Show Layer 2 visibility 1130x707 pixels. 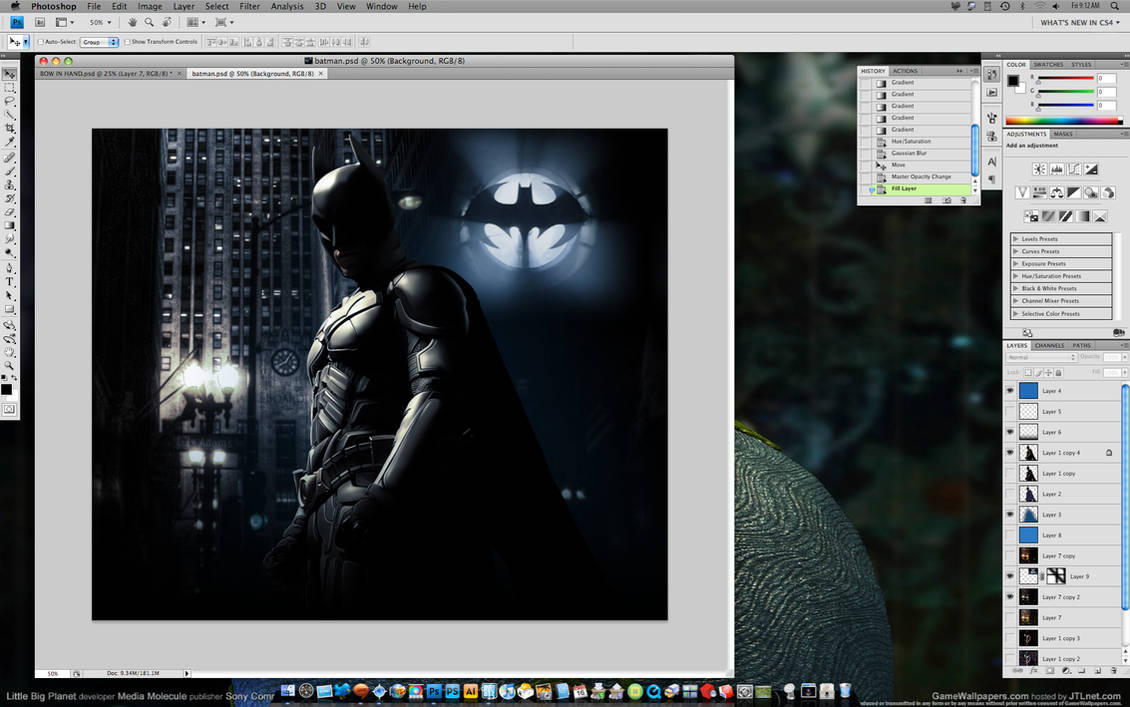click(1010, 494)
